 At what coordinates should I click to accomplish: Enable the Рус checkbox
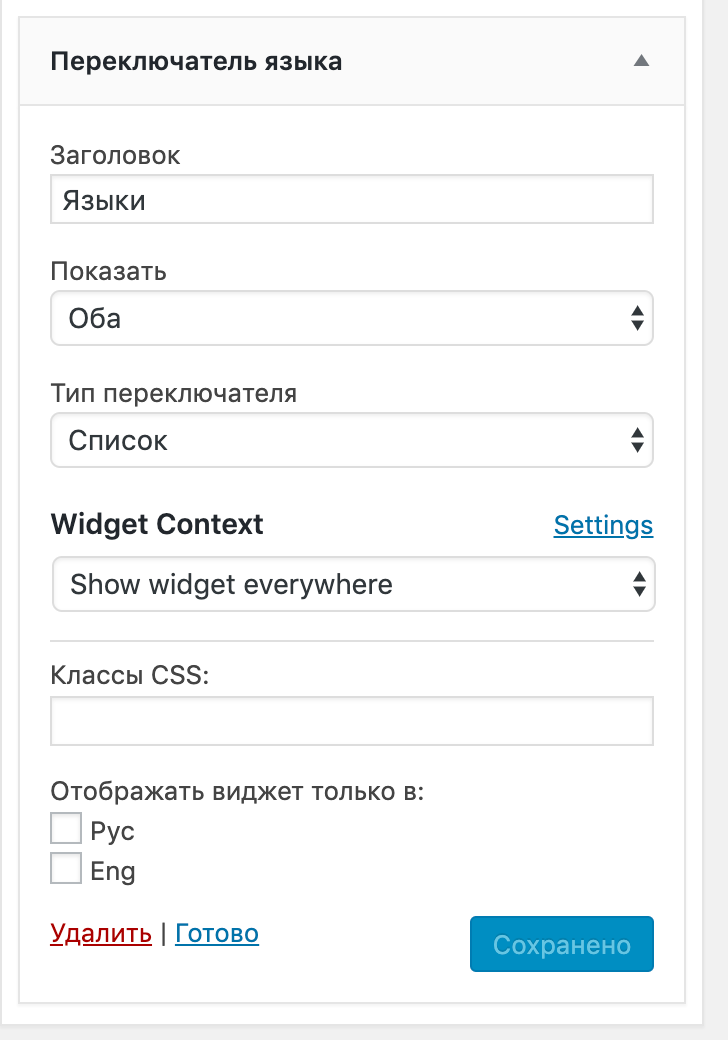[66, 829]
